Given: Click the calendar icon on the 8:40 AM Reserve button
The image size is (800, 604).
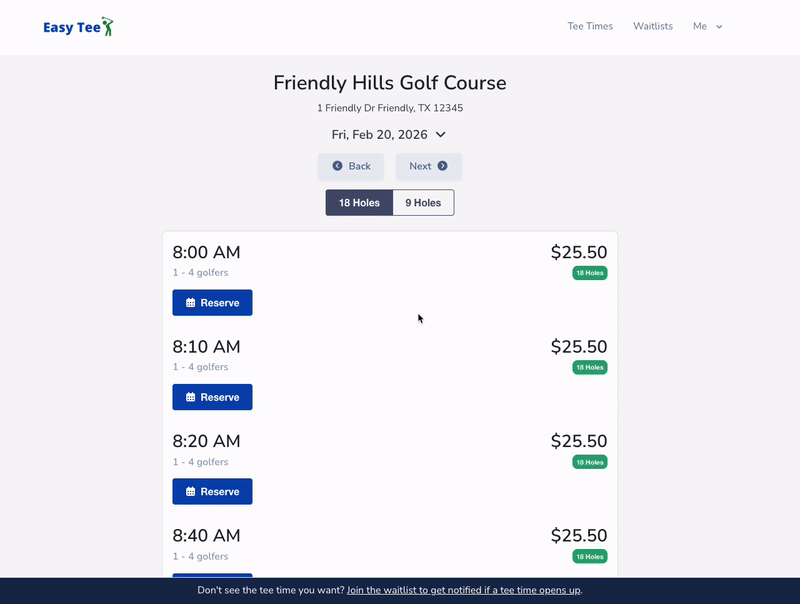Looking at the screenshot, I should tap(189, 578).
